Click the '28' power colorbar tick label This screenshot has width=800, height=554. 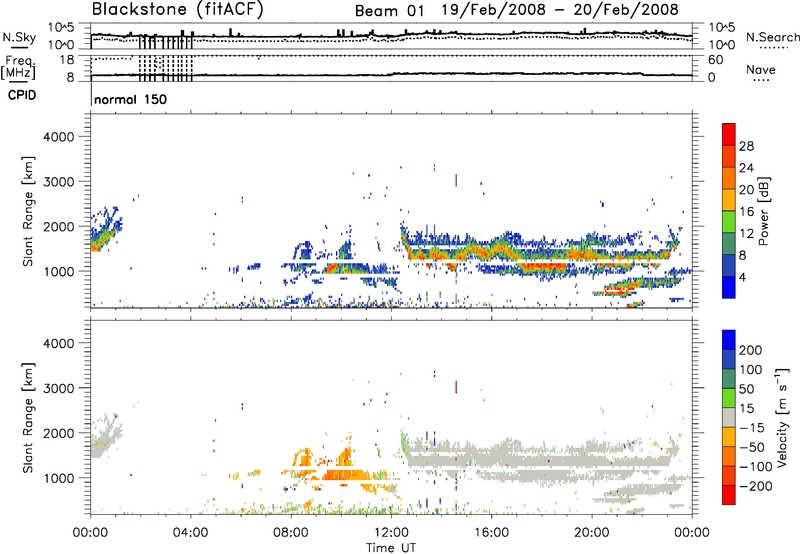pos(746,146)
